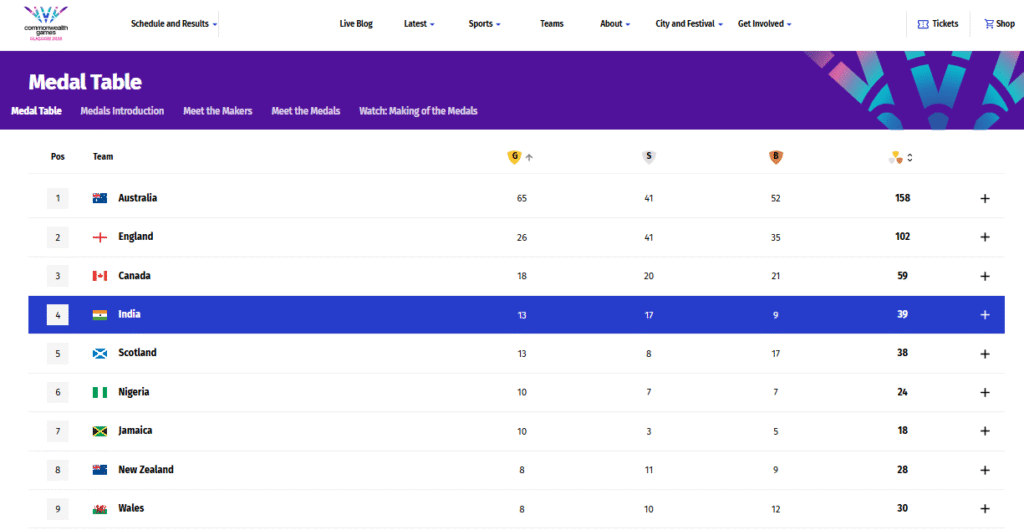Click position number 9 box

point(57,508)
